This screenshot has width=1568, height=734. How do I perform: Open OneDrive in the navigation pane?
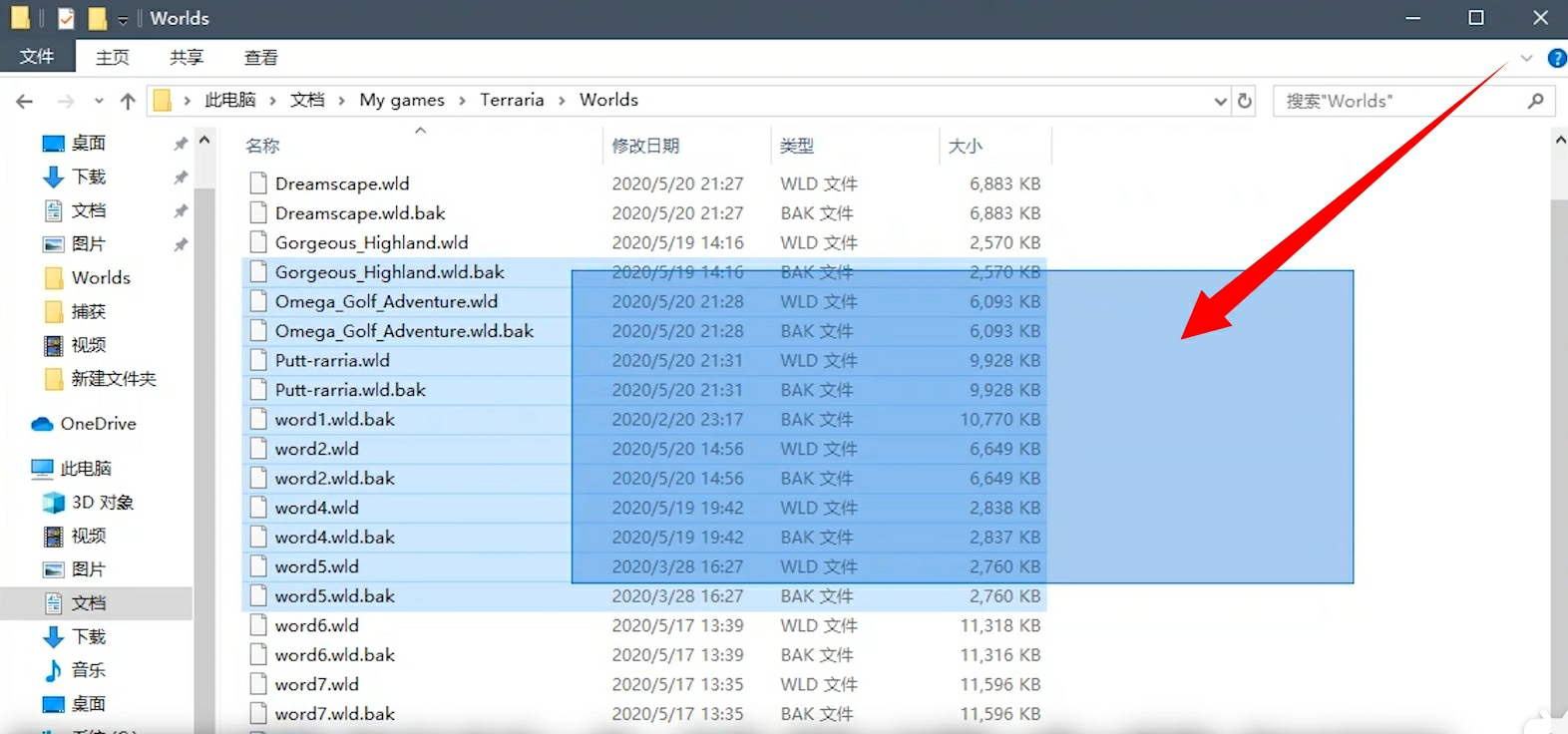point(98,424)
